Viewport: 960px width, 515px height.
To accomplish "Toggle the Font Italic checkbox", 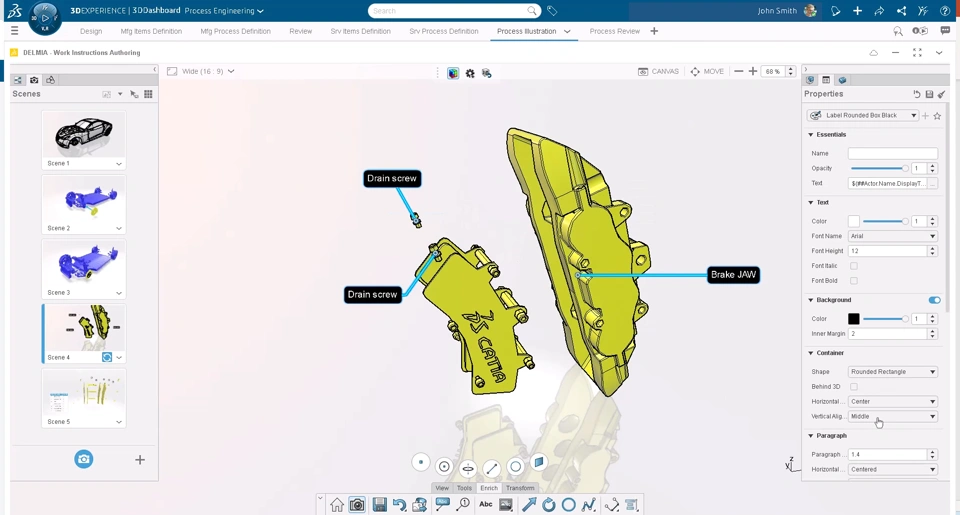I will click(853, 266).
